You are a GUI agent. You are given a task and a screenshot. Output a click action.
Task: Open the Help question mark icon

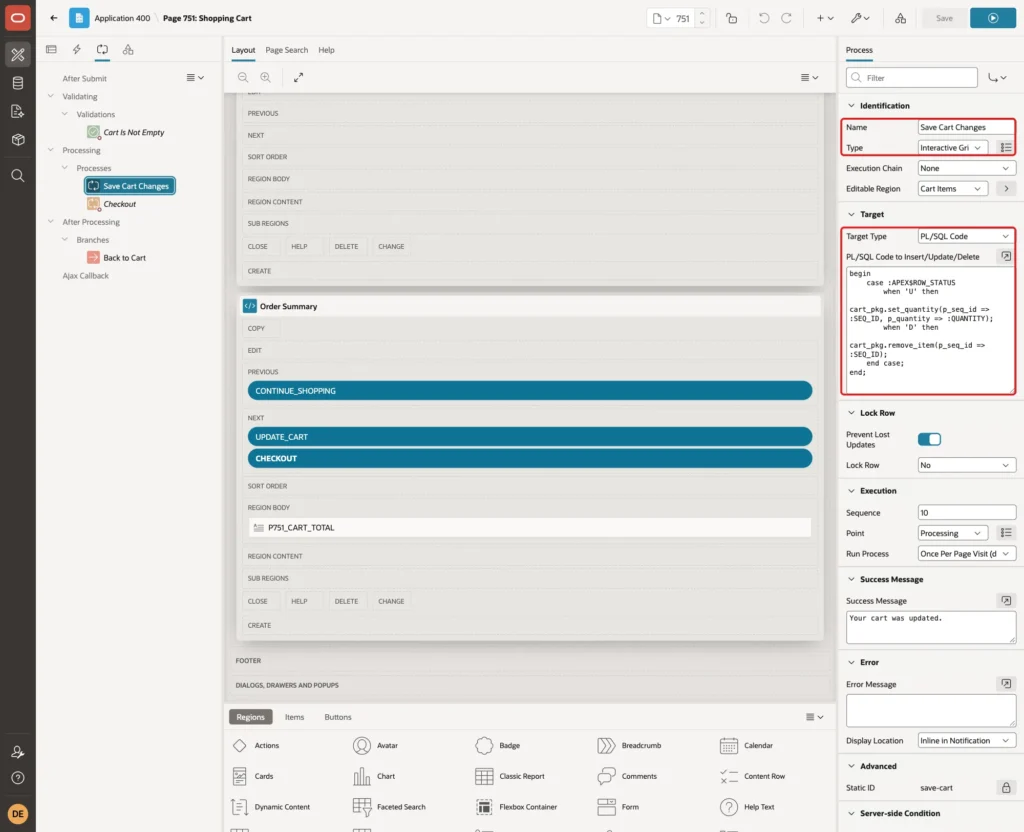18,778
